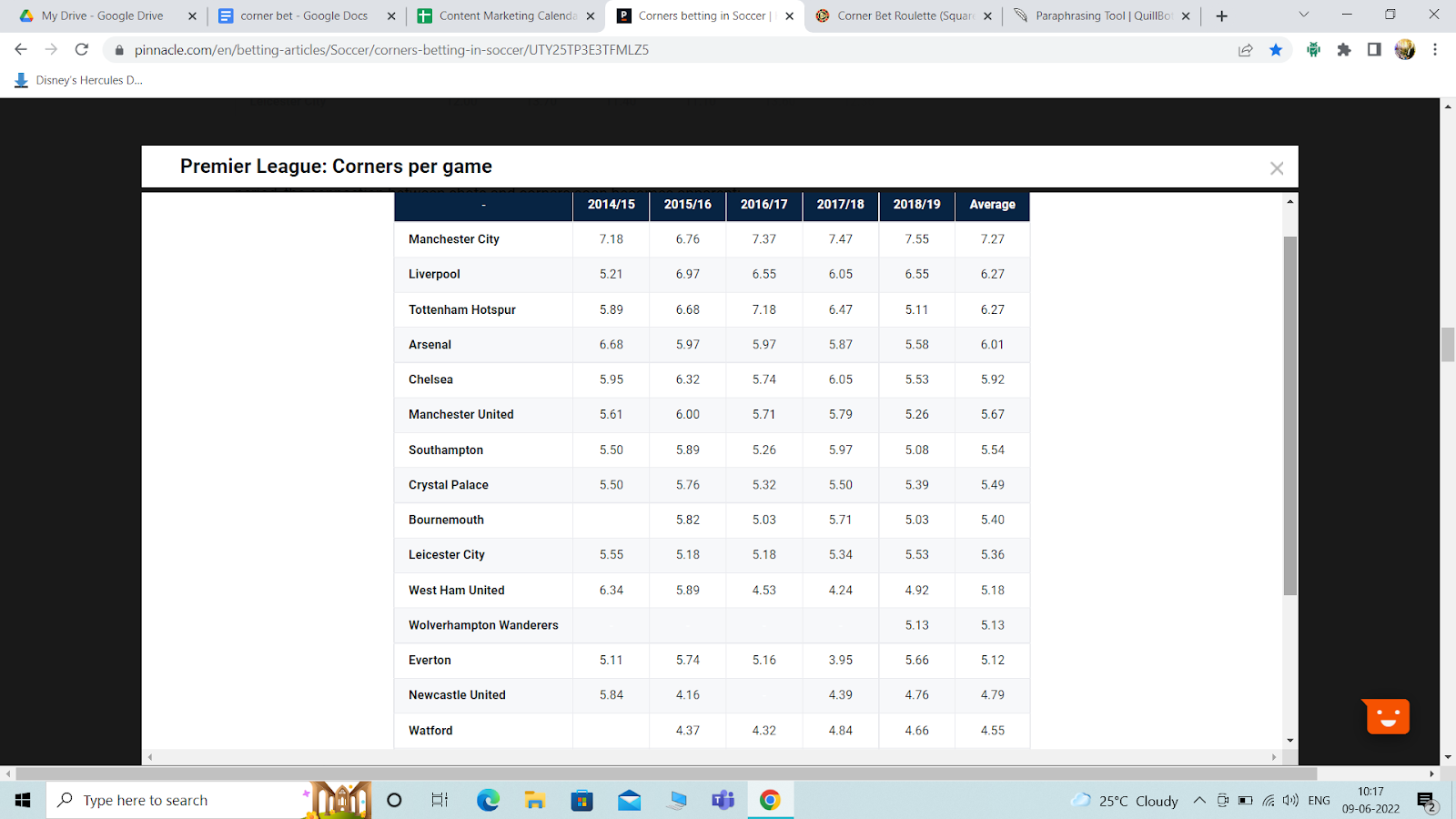This screenshot has height=819, width=1456.
Task: View site information lock icon
Action: coord(118,50)
